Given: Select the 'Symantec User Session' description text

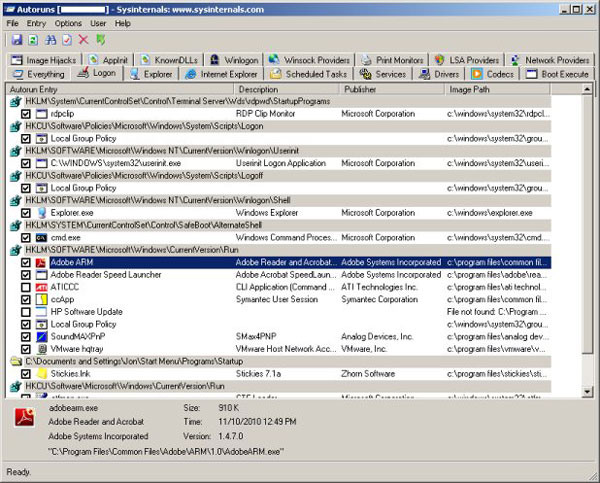Looking at the screenshot, I should (x=277, y=299).
